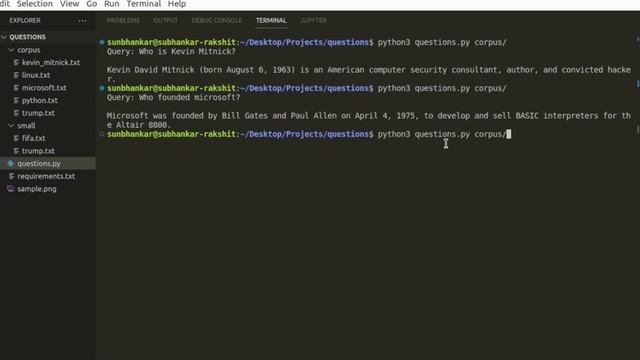Click 'Query: Who founded microsoft?' line

coord(173,98)
